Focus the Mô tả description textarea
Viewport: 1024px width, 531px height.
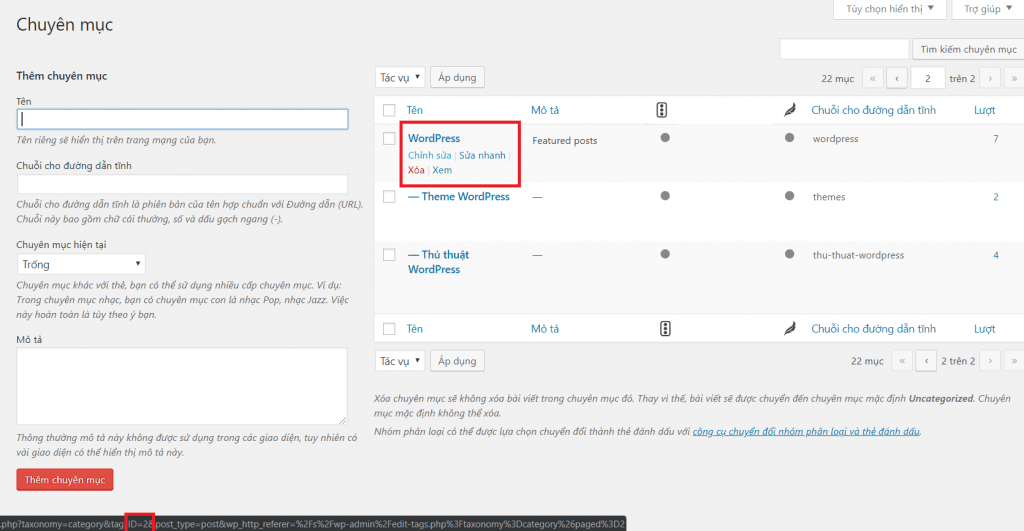coord(182,386)
